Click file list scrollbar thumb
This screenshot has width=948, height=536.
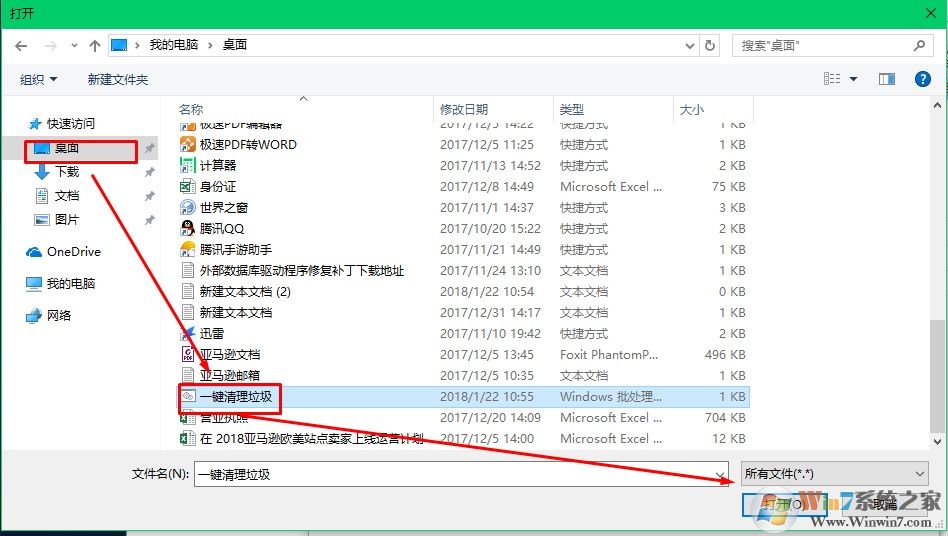click(937, 375)
